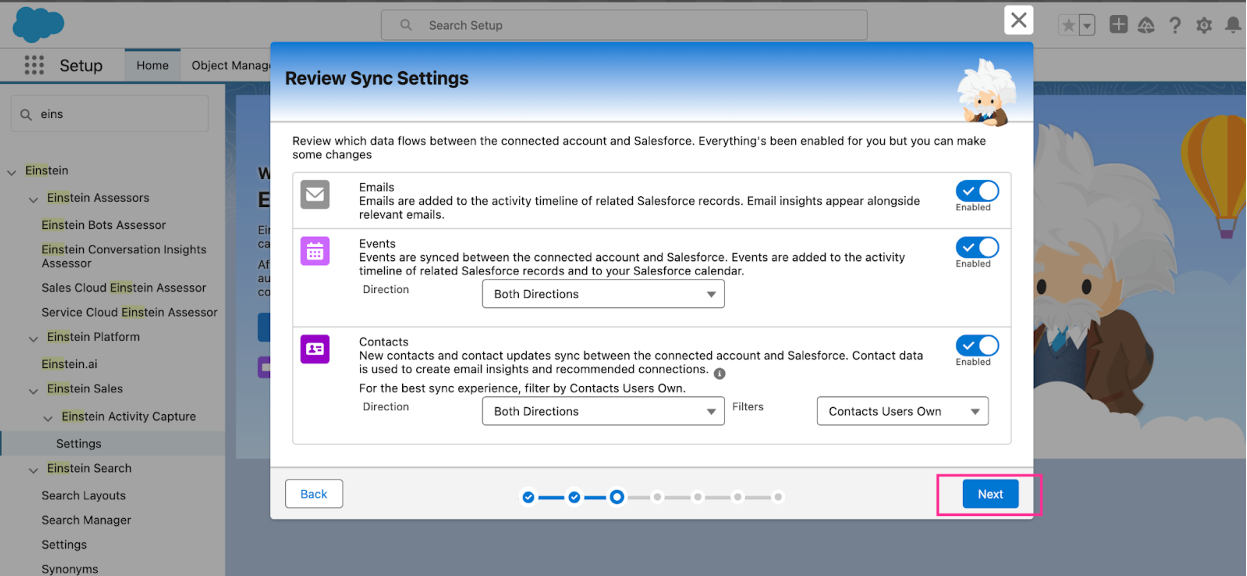Click the magnifier icon in Quick Find box
Screen dimensions: 1247x576
26,114
